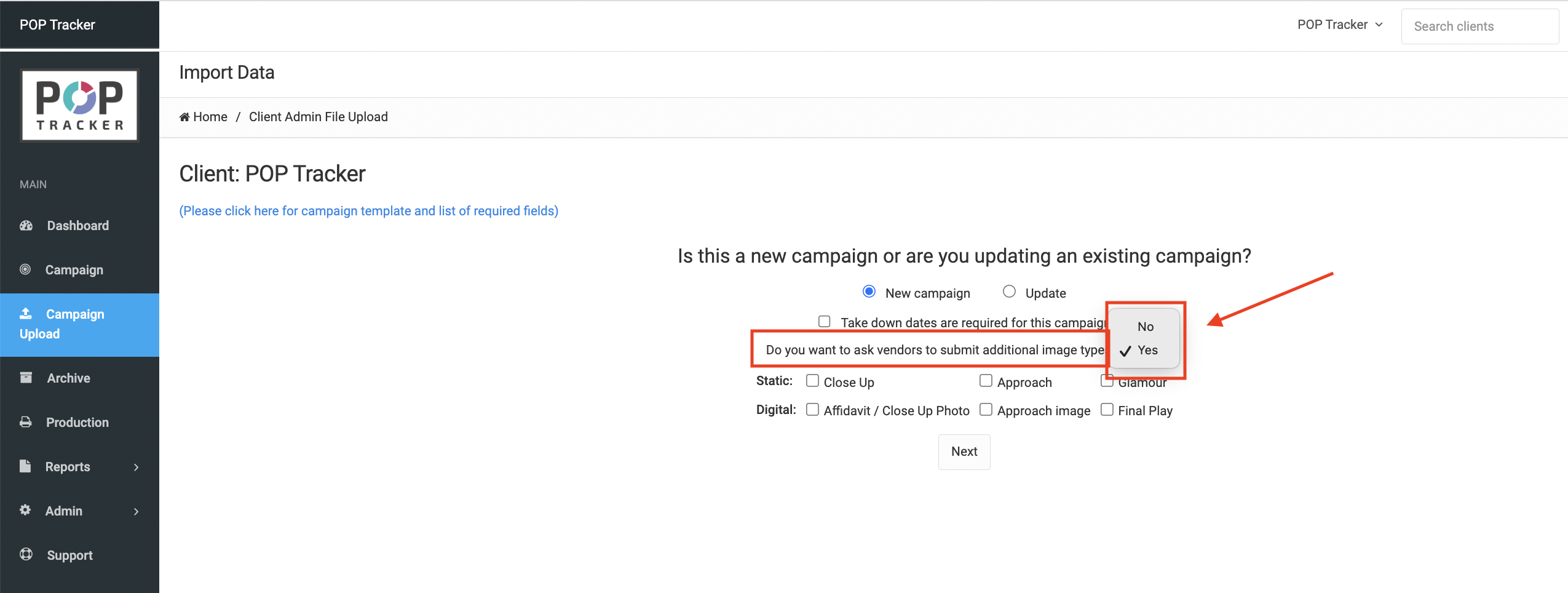
Task: Focus the Search clients input field
Action: 1480,26
